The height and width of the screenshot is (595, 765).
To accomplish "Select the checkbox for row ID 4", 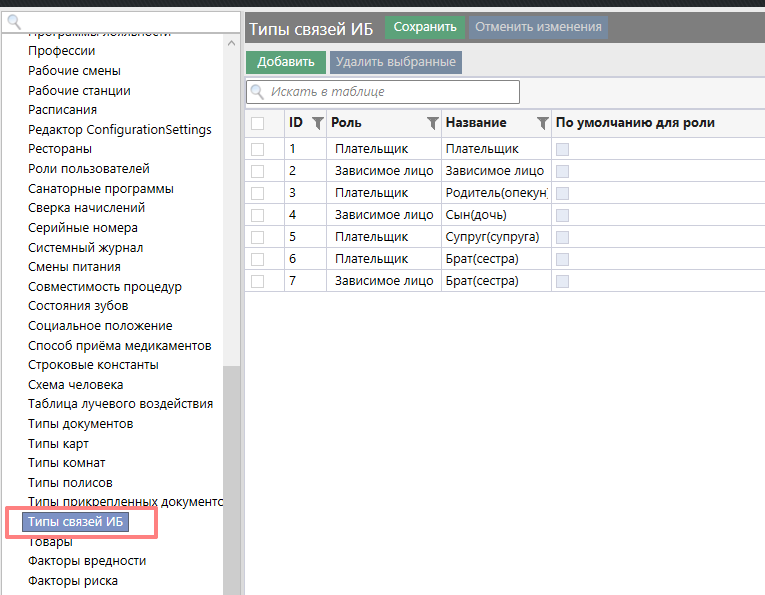I will click(x=258, y=215).
